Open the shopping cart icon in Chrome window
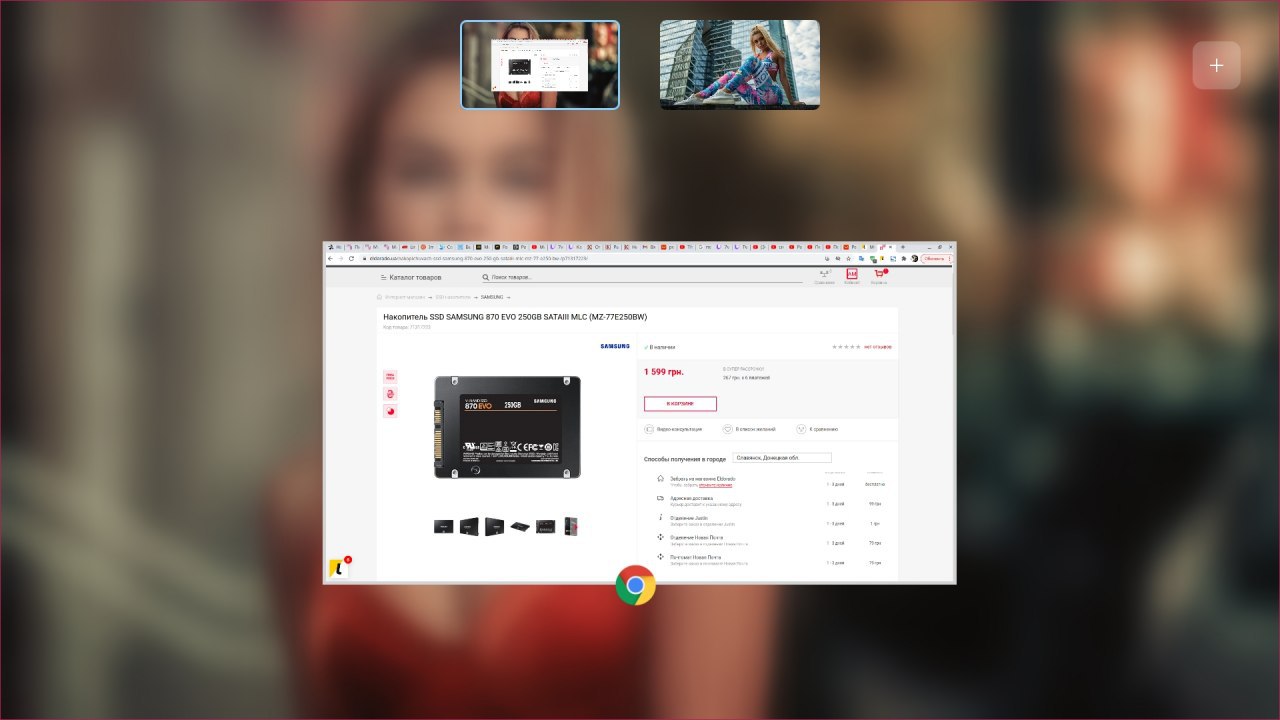Image resolution: width=1280 pixels, height=720 pixels. point(879,274)
